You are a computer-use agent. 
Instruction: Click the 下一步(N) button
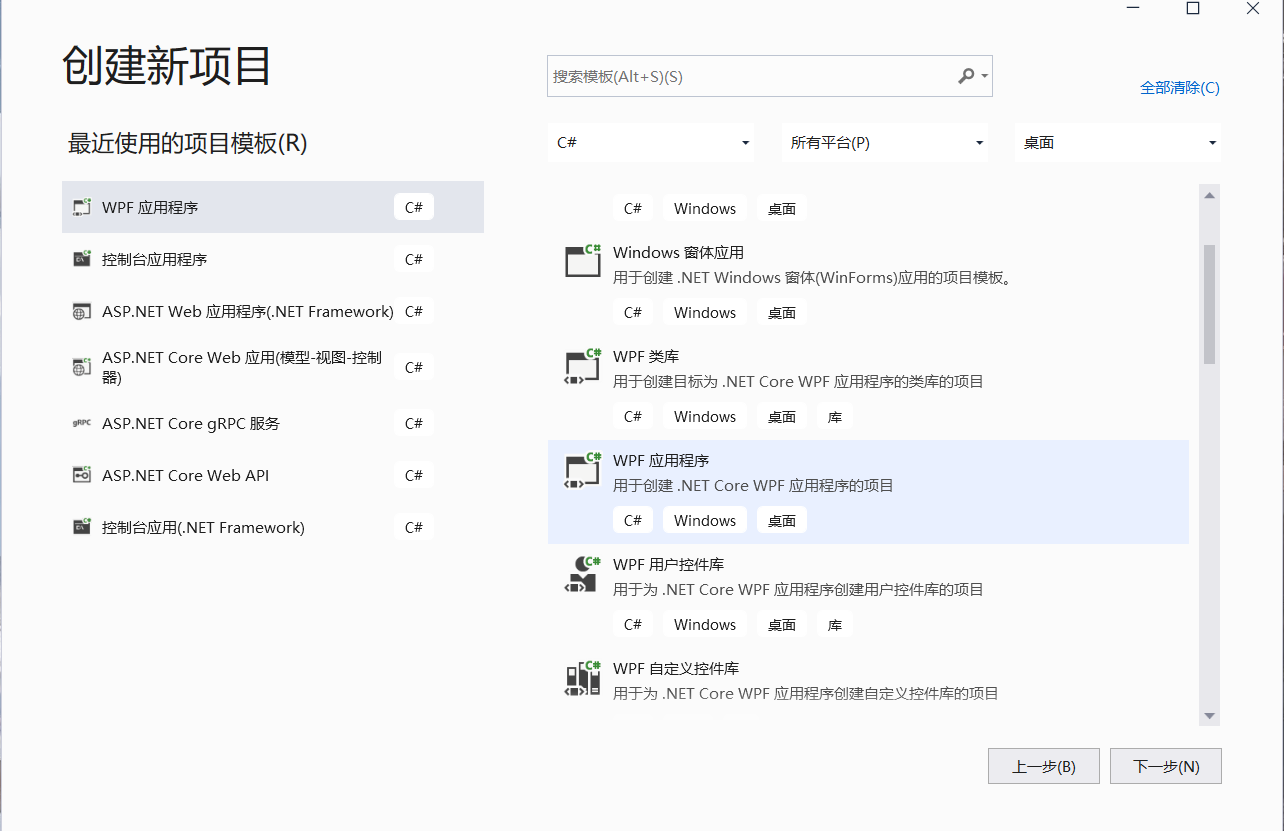point(1165,765)
